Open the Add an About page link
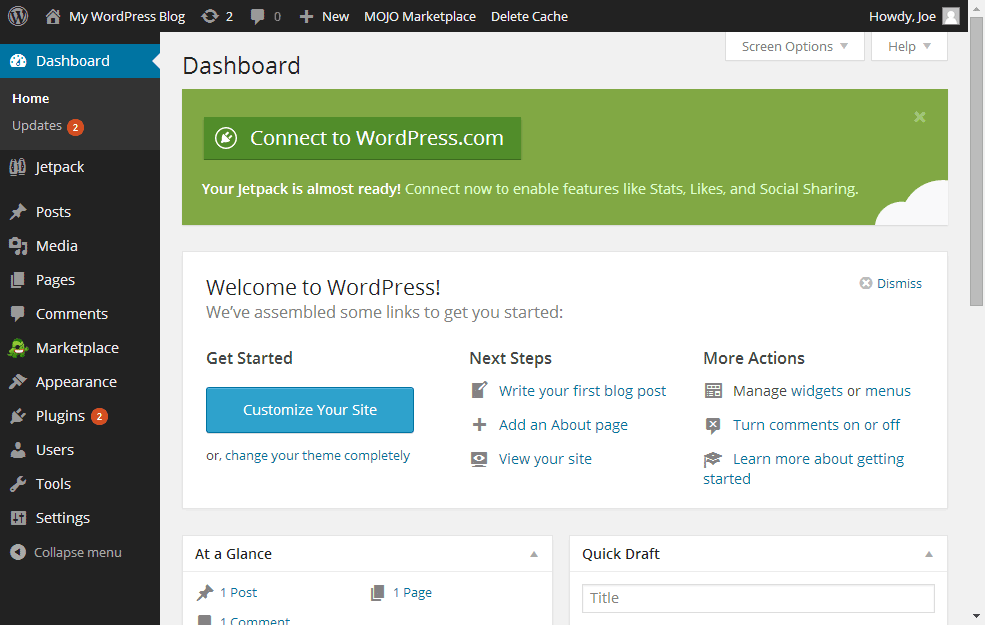985x625 pixels. click(x=563, y=425)
